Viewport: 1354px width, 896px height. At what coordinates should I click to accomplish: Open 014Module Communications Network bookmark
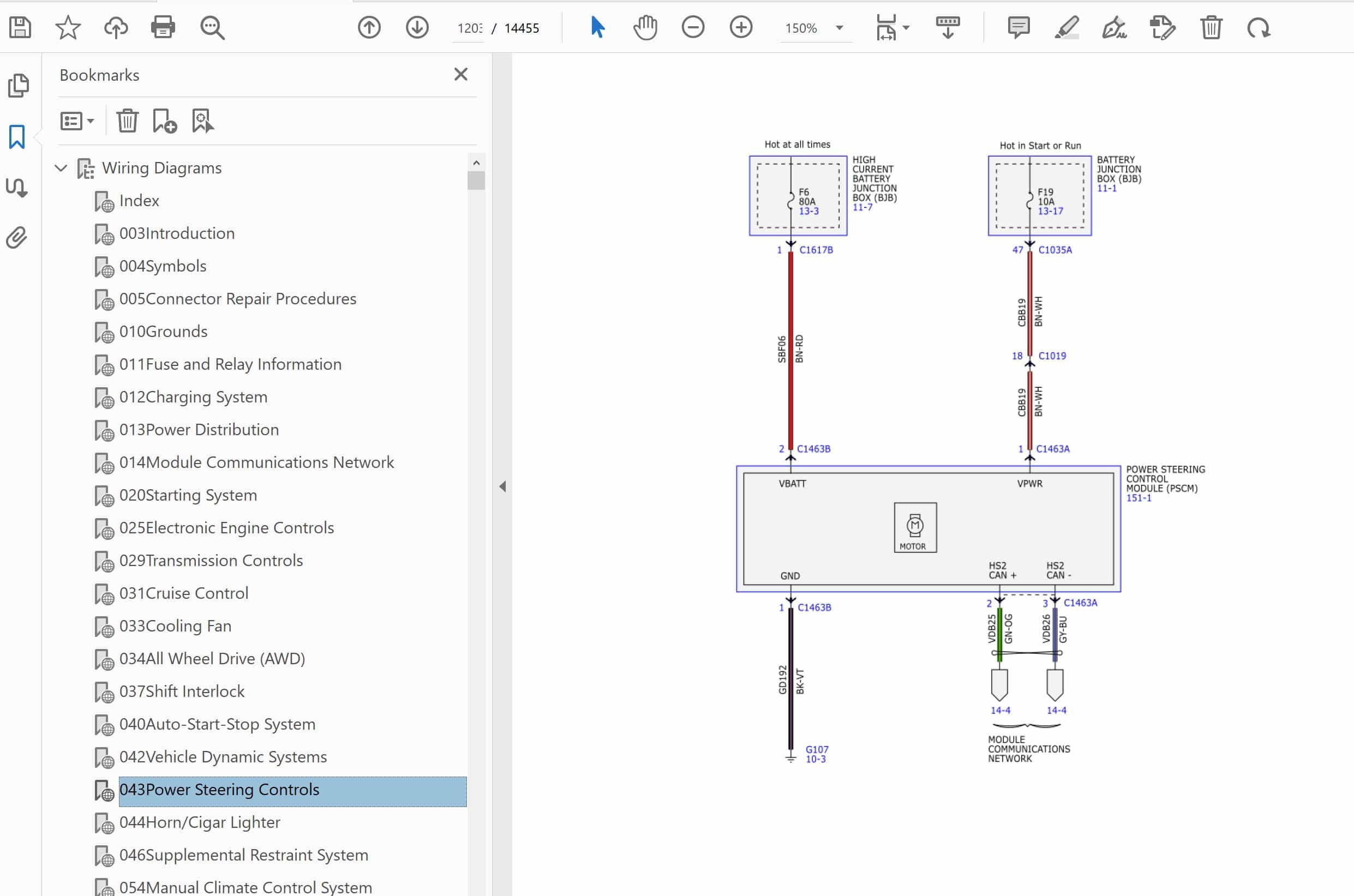256,462
